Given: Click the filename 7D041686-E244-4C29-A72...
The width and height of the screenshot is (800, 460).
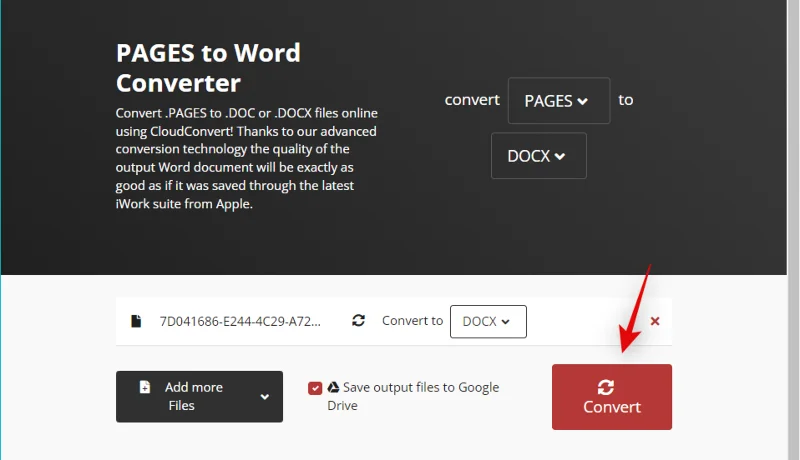Looking at the screenshot, I should (x=240, y=321).
